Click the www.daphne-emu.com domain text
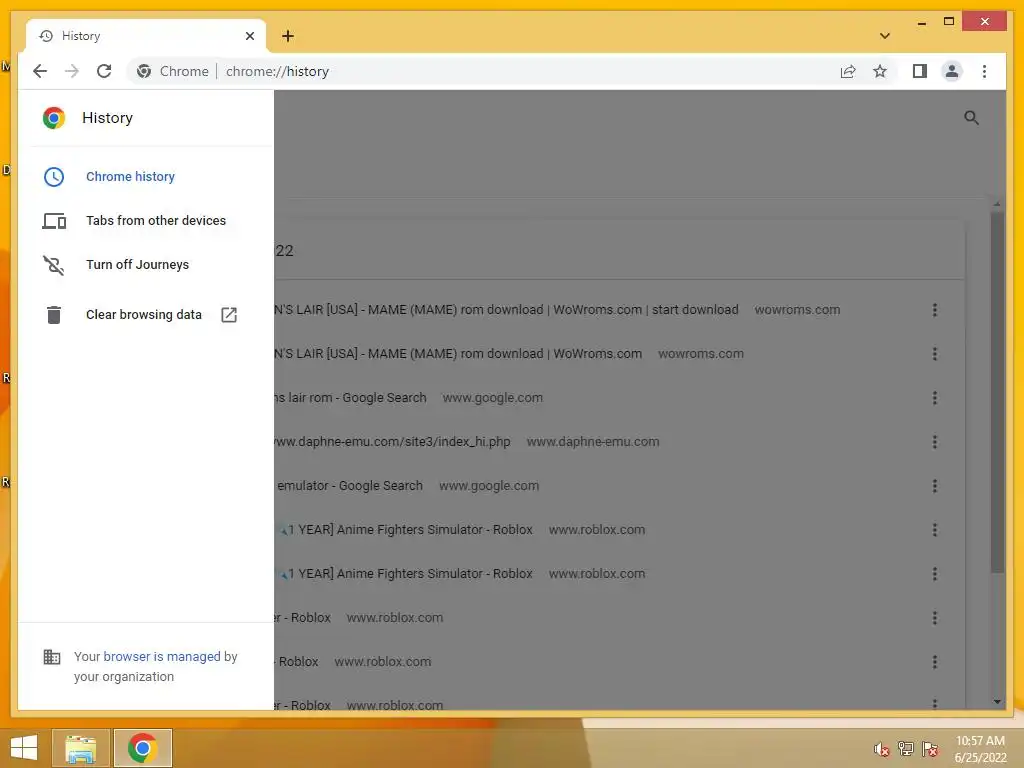Screen dimensions: 1024x768 pyautogui.click(x=593, y=441)
